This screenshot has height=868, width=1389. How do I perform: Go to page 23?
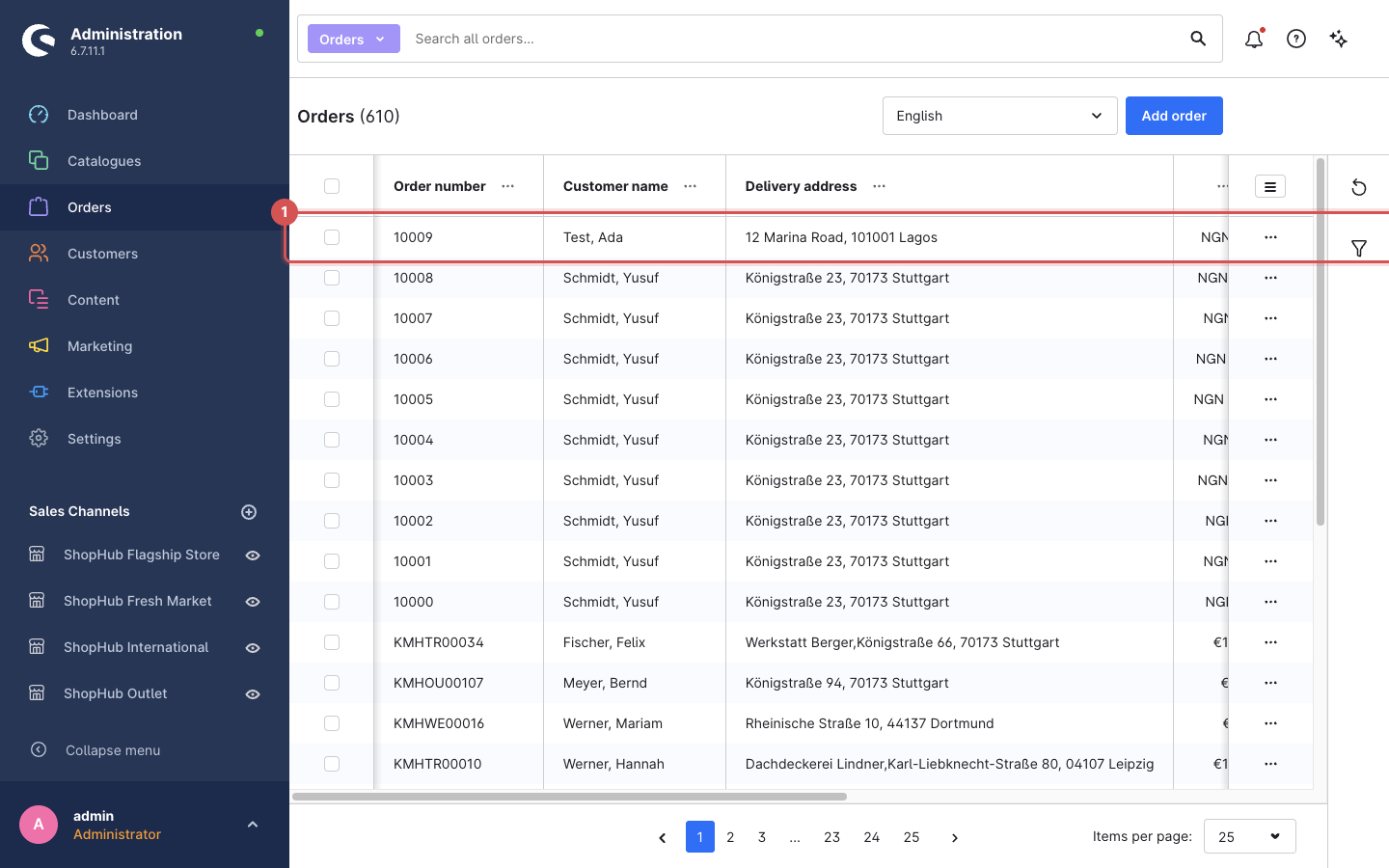click(x=832, y=837)
